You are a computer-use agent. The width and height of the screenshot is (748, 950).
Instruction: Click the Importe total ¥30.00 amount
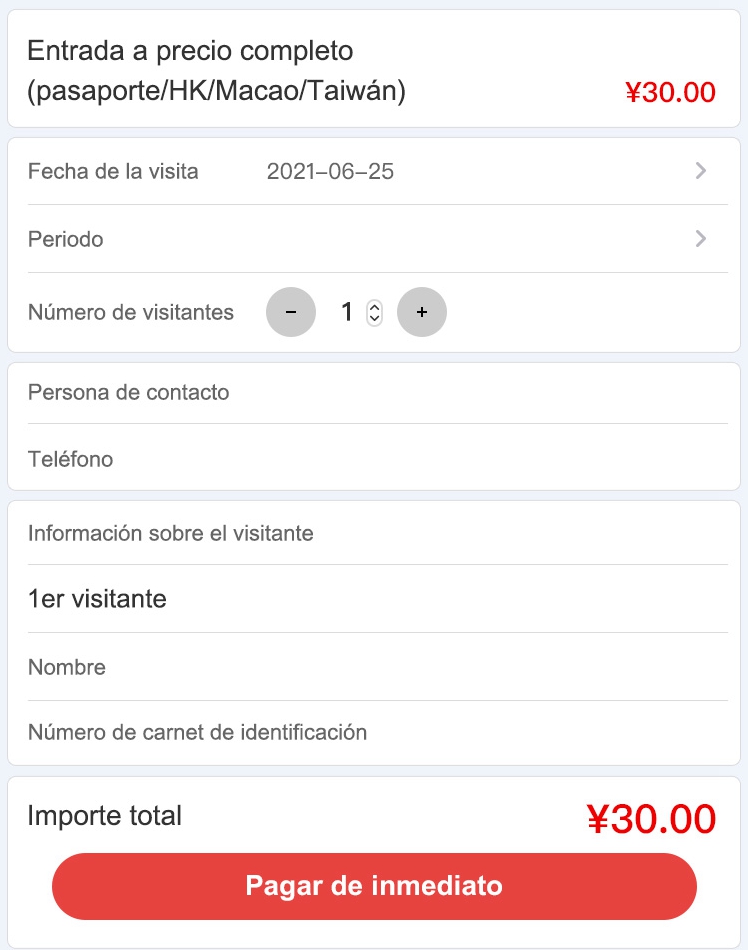coord(651,819)
